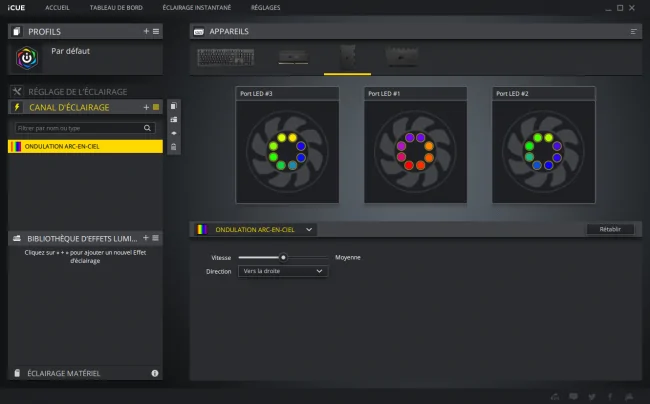Open Appareils panel options icon
Image resolution: width=650 pixels, height=404 pixels.
pos(633,31)
